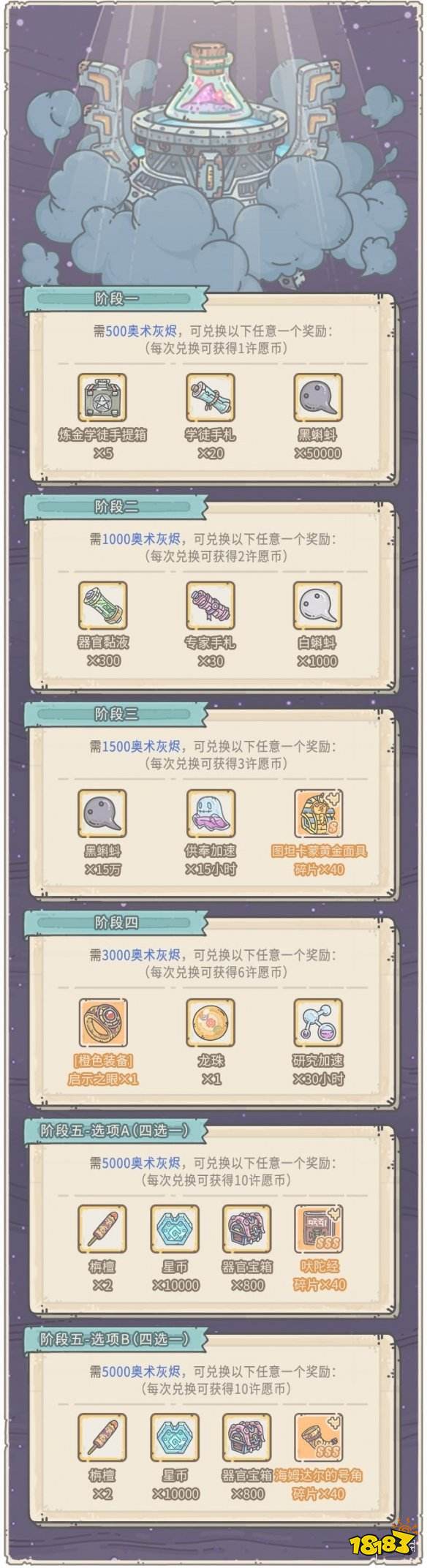The width and height of the screenshot is (427, 1568).
Task: Select the 供奉加速 ghost icon
Action: coord(211,813)
